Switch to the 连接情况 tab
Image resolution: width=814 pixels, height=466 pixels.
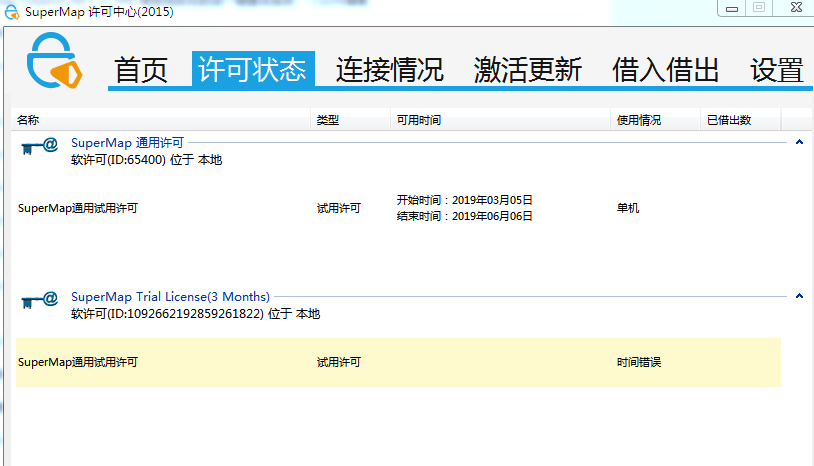(389, 70)
